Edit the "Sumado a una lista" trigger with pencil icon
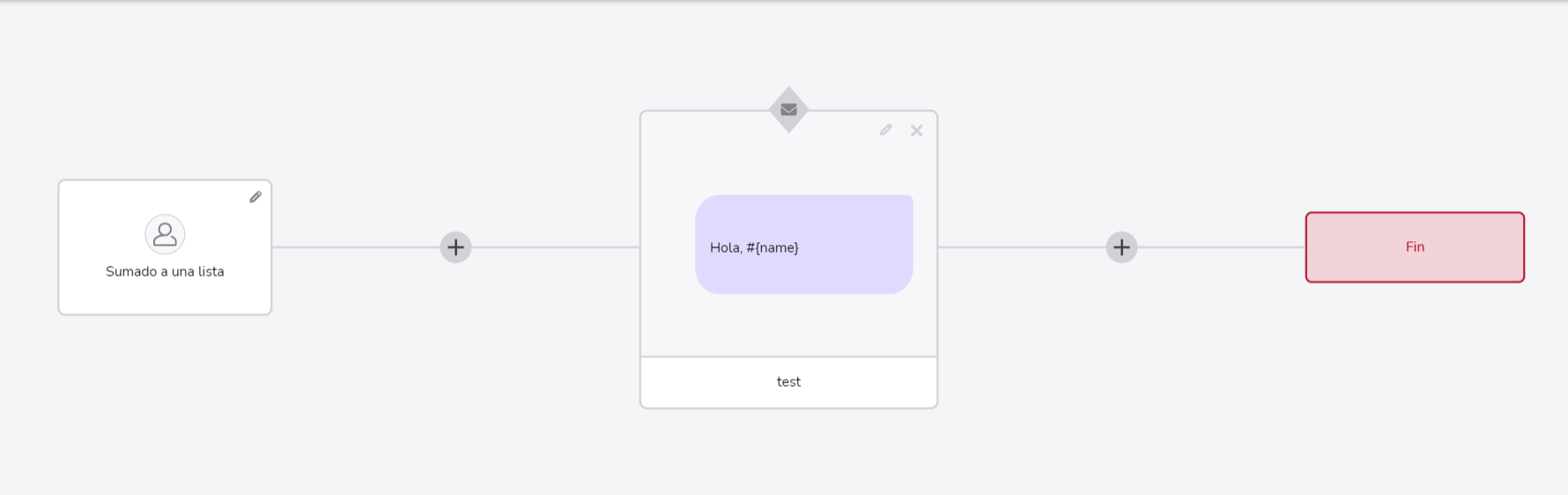 (255, 197)
